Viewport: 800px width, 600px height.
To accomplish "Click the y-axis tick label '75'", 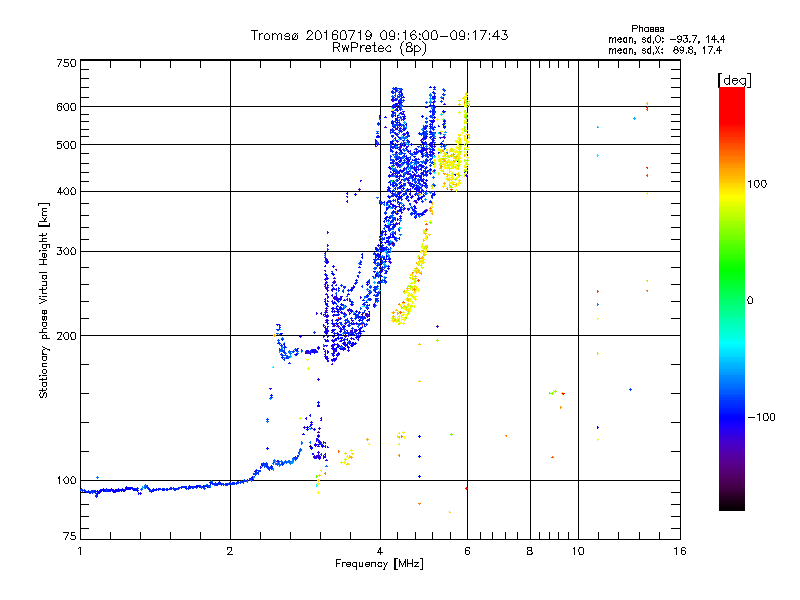I will tap(70, 536).
